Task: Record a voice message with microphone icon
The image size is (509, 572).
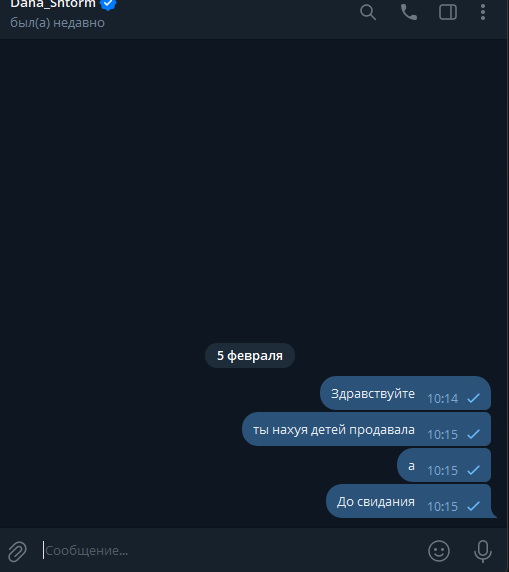Action: point(483,551)
